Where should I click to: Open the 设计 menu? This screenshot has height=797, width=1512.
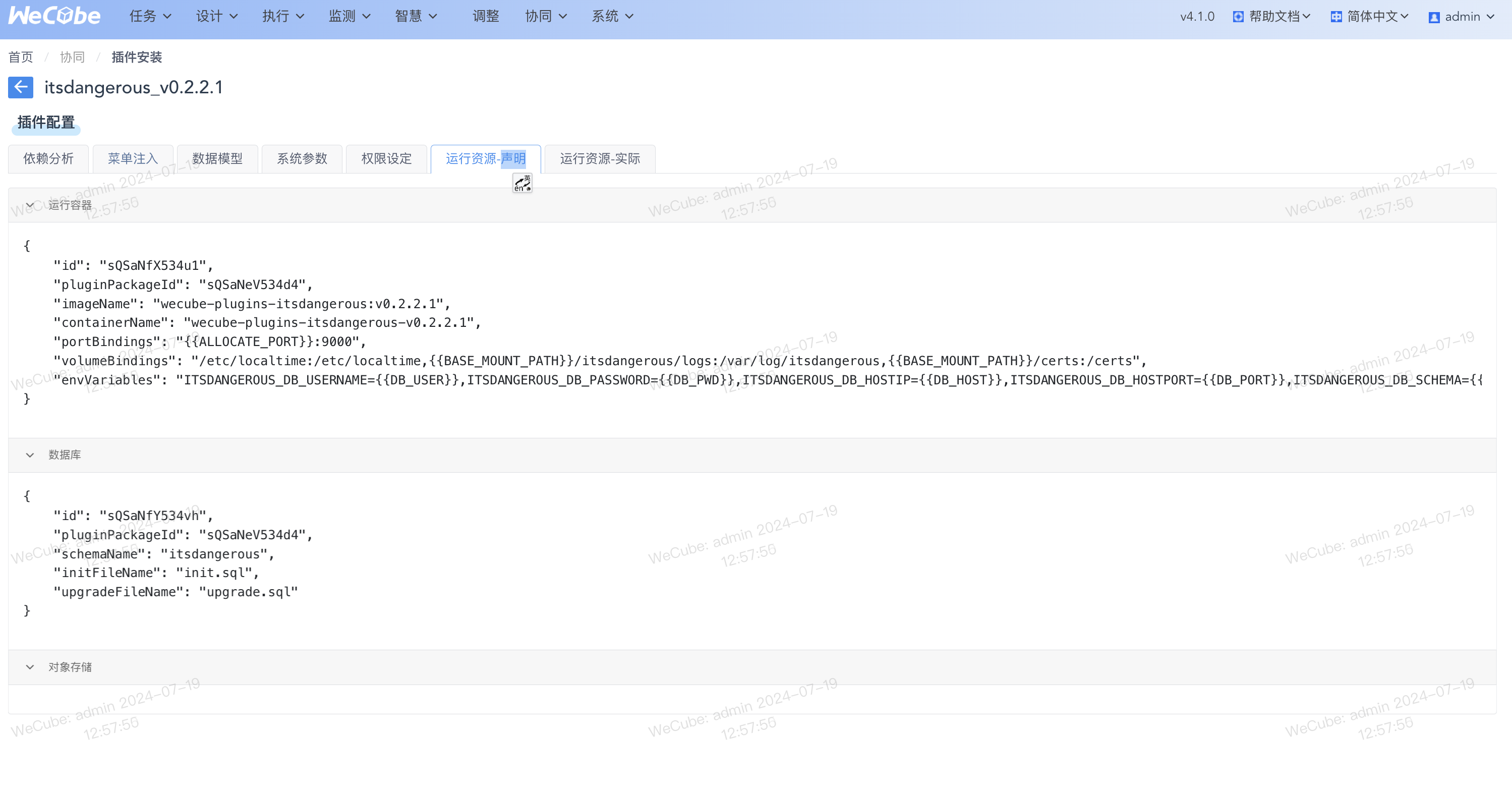(x=216, y=17)
